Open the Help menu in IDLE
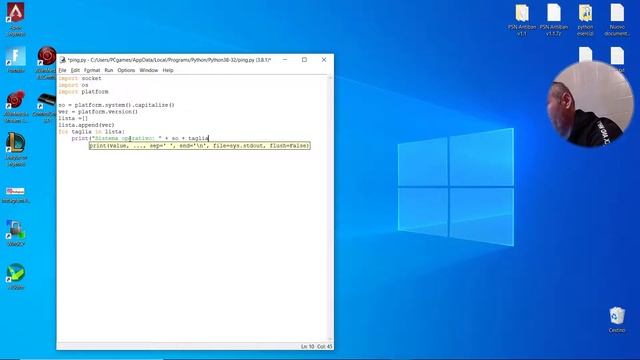This screenshot has width=640, height=360. (x=168, y=70)
